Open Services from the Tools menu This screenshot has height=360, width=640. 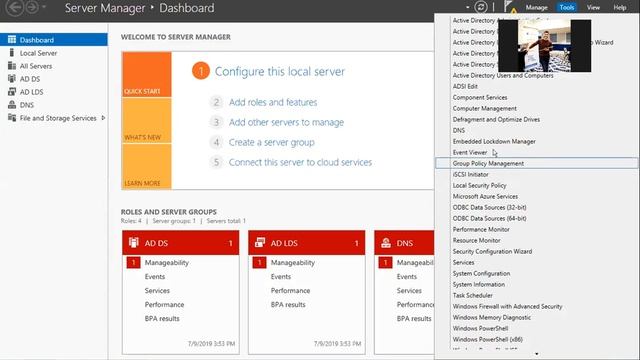463,262
